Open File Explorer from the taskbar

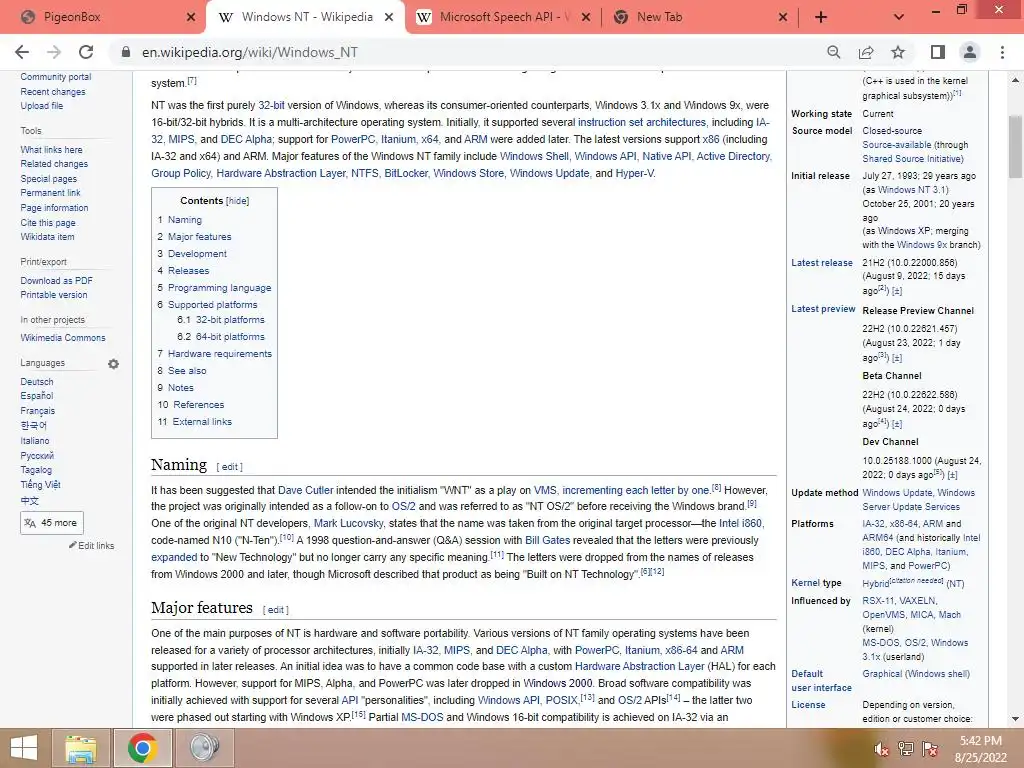coord(80,748)
